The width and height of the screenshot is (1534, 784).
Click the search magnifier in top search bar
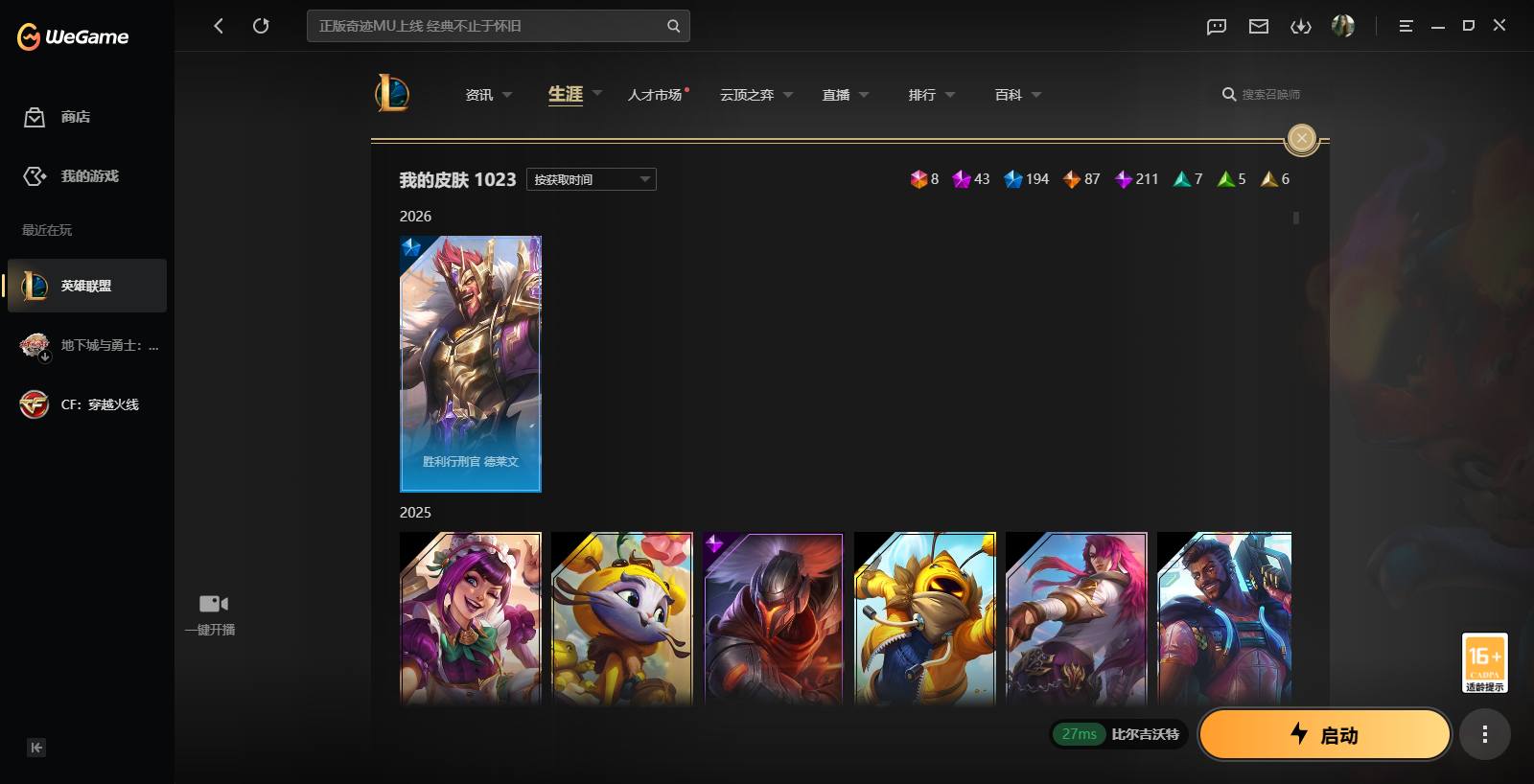pyautogui.click(x=673, y=26)
